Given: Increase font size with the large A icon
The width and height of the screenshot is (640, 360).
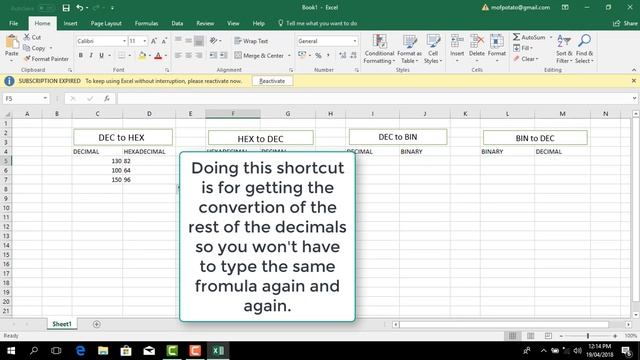Looking at the screenshot, I should [x=154, y=41].
